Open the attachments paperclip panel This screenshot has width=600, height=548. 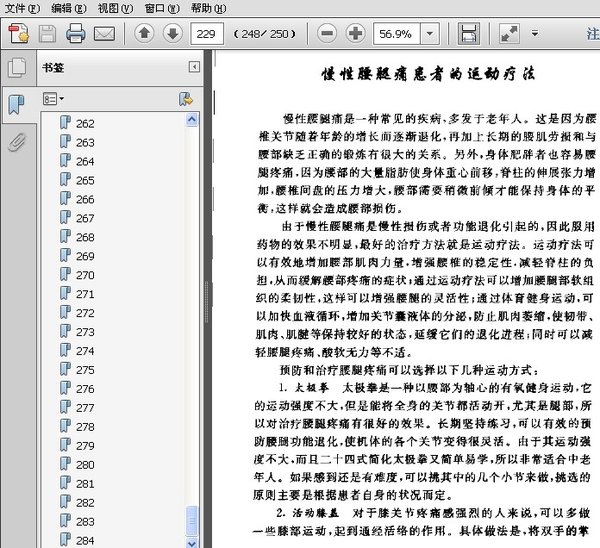pos(17,142)
